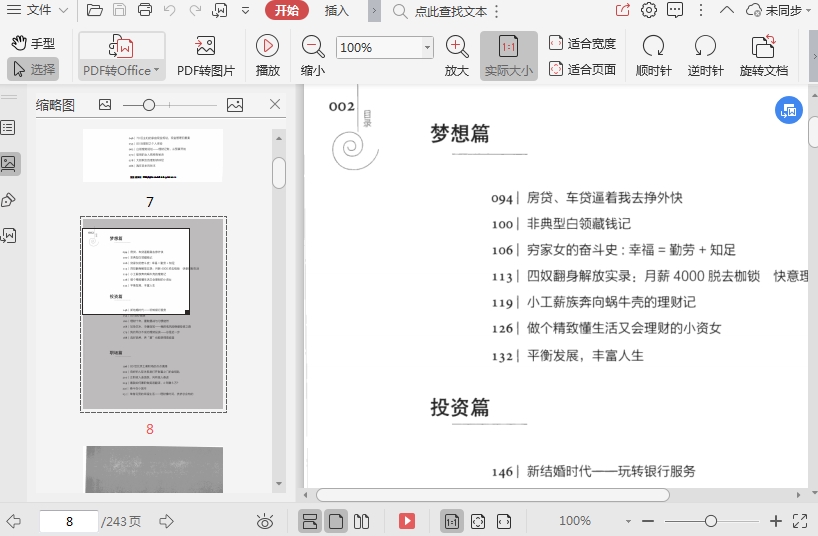Open the annotations sidebar icon
818x536 pixels.
(8, 200)
